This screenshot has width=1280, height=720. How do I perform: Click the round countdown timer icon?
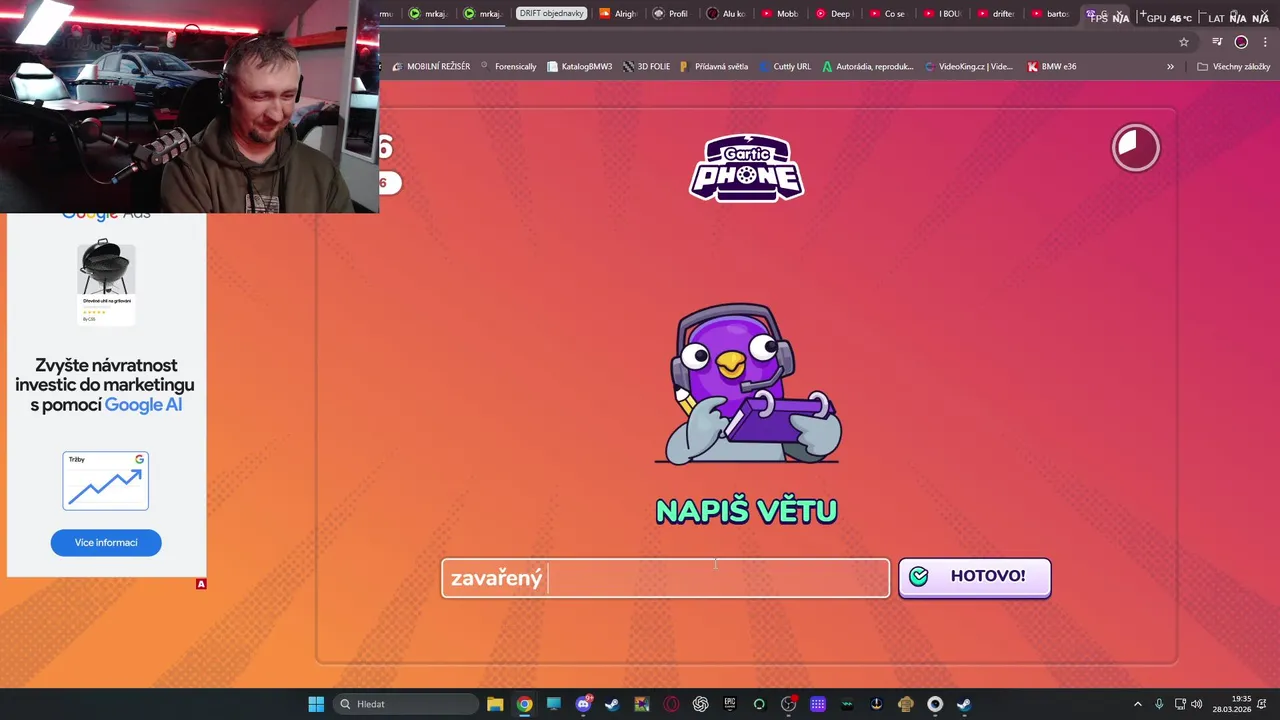pos(1135,148)
